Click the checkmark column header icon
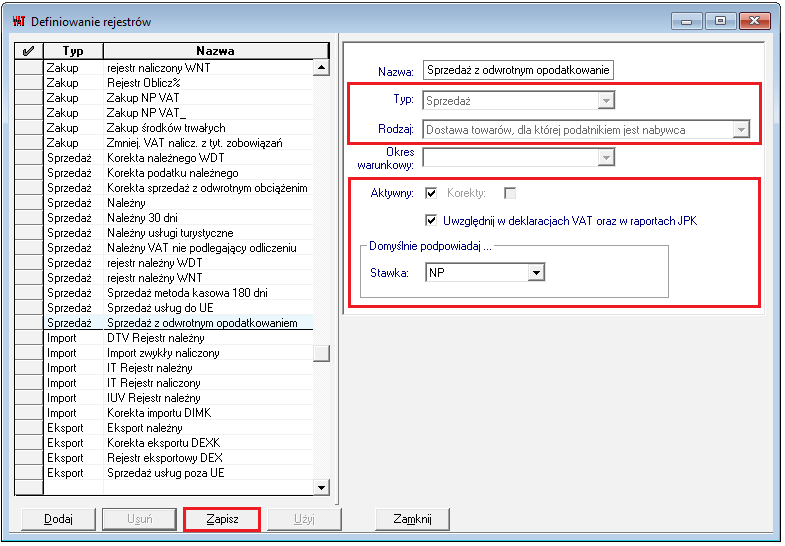 point(29,51)
